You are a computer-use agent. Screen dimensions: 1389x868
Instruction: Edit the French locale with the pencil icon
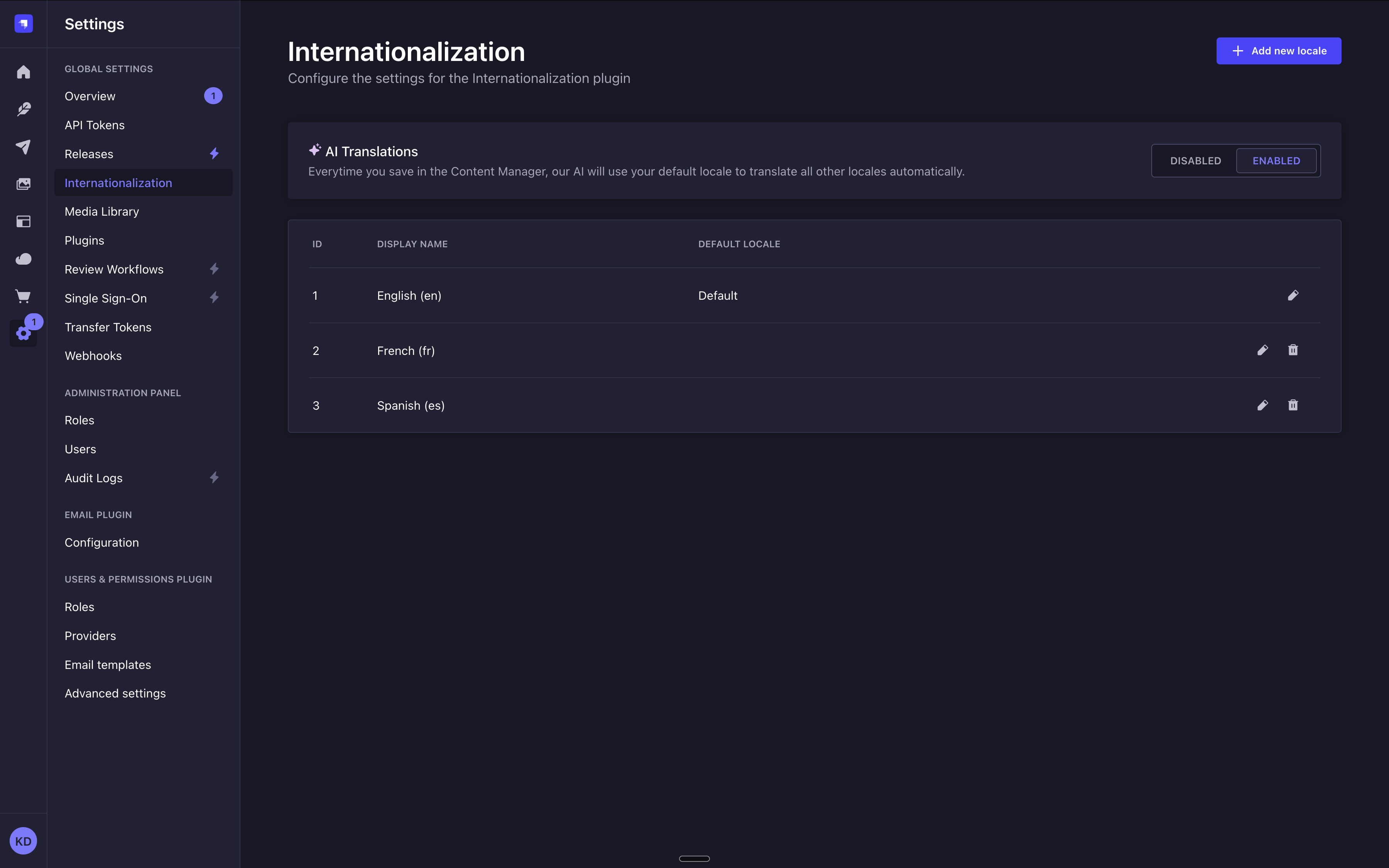pos(1263,350)
